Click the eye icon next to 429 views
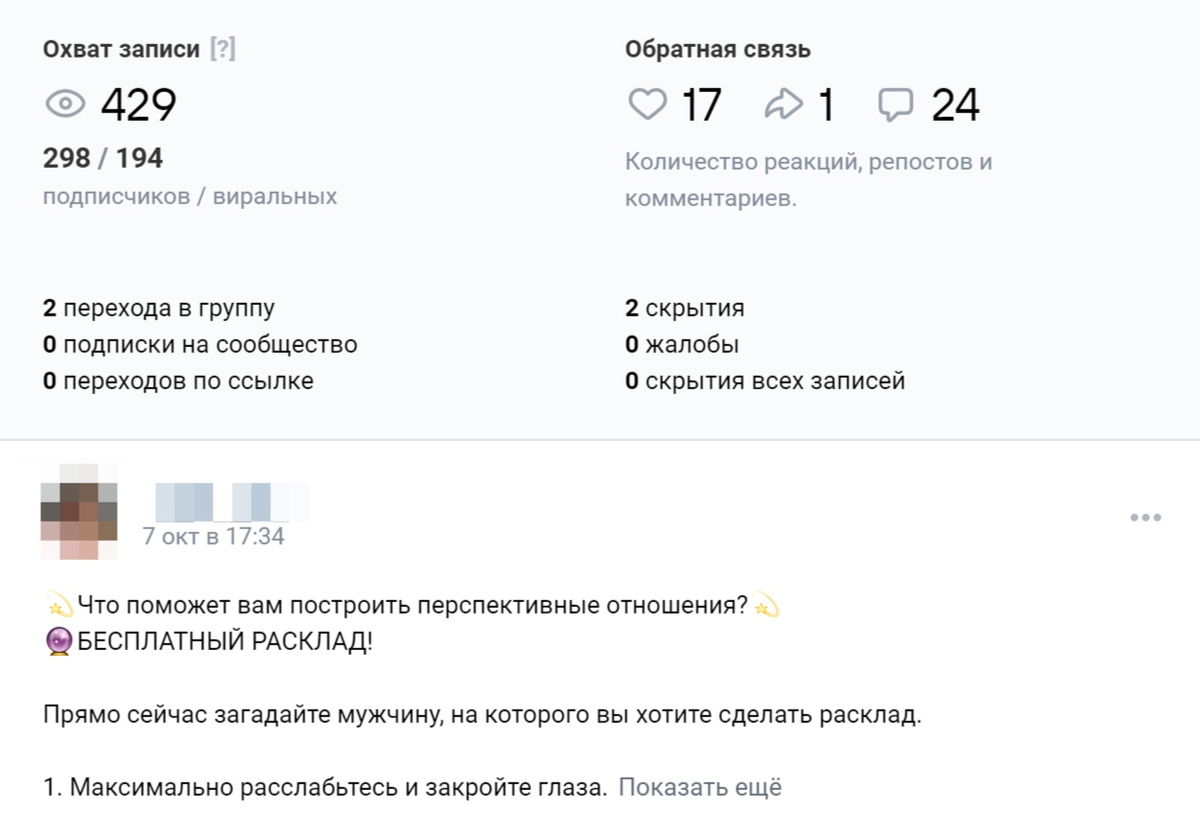This screenshot has width=1200, height=814. [x=66, y=104]
